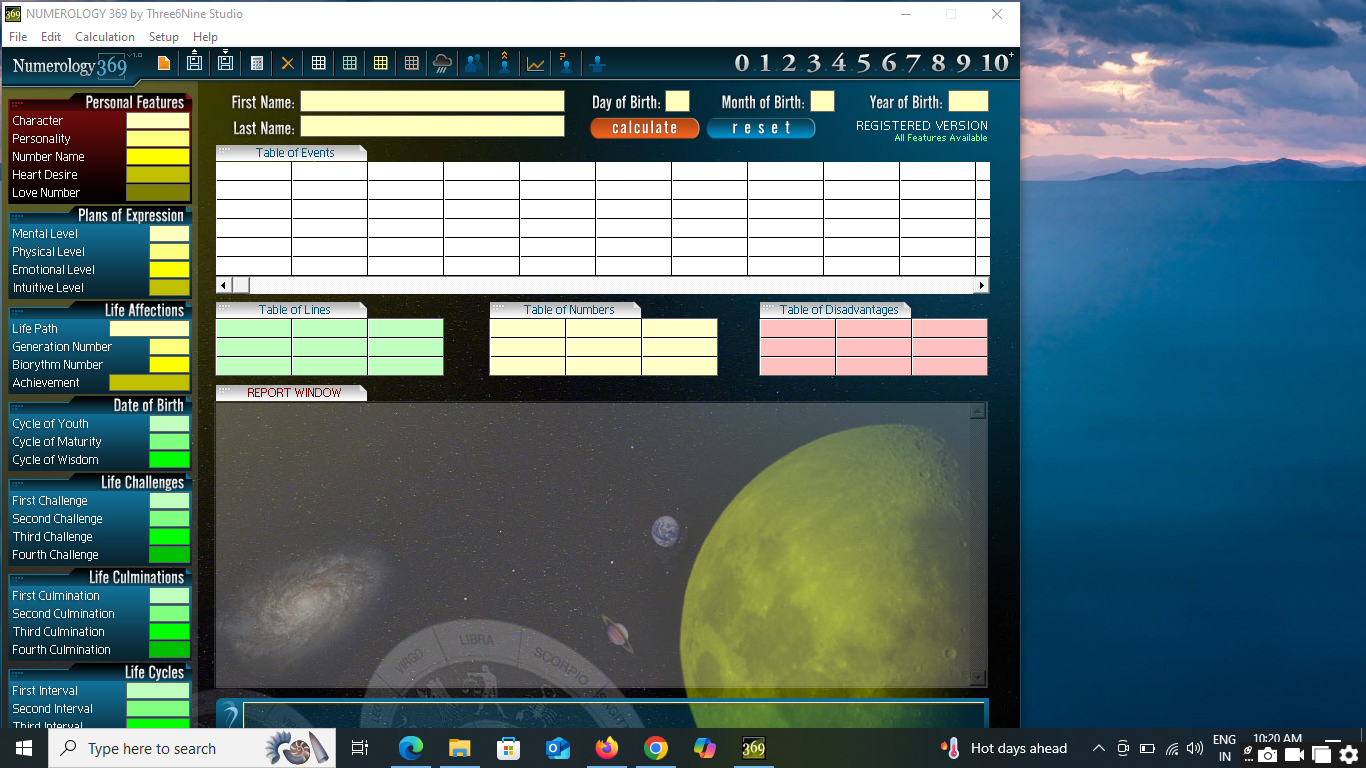Click the save file icon with down arrow

pos(224,63)
